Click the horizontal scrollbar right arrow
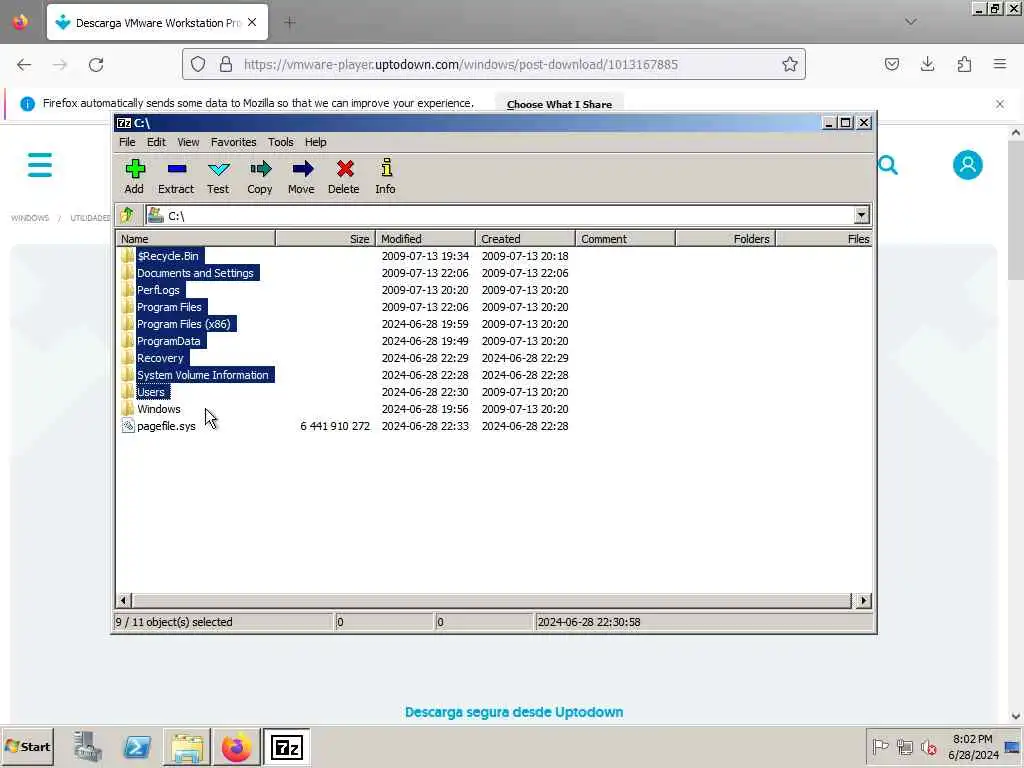The height and width of the screenshot is (768, 1024). click(x=863, y=600)
